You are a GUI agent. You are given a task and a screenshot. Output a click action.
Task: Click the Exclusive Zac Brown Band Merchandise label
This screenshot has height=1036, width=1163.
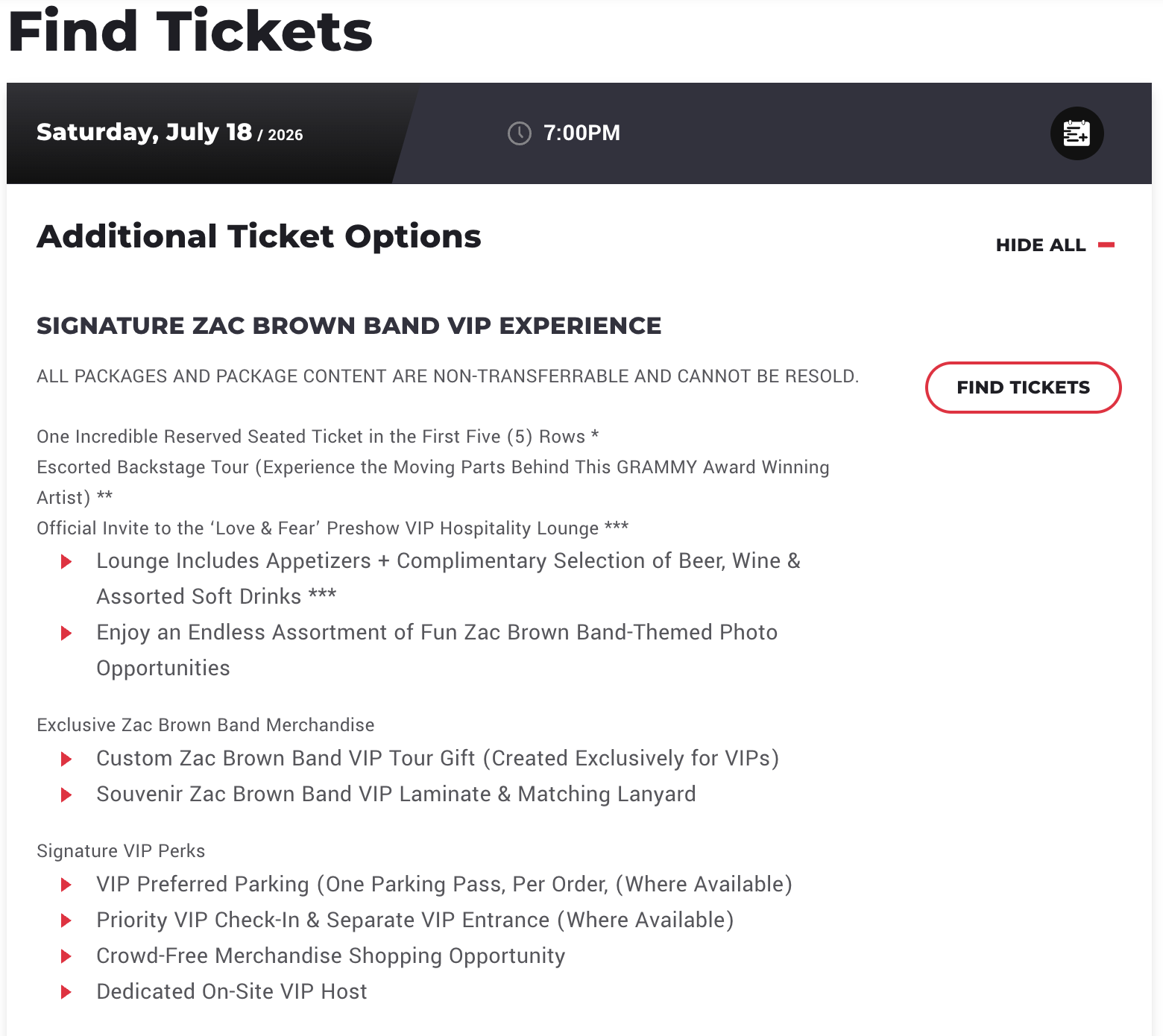(x=205, y=725)
